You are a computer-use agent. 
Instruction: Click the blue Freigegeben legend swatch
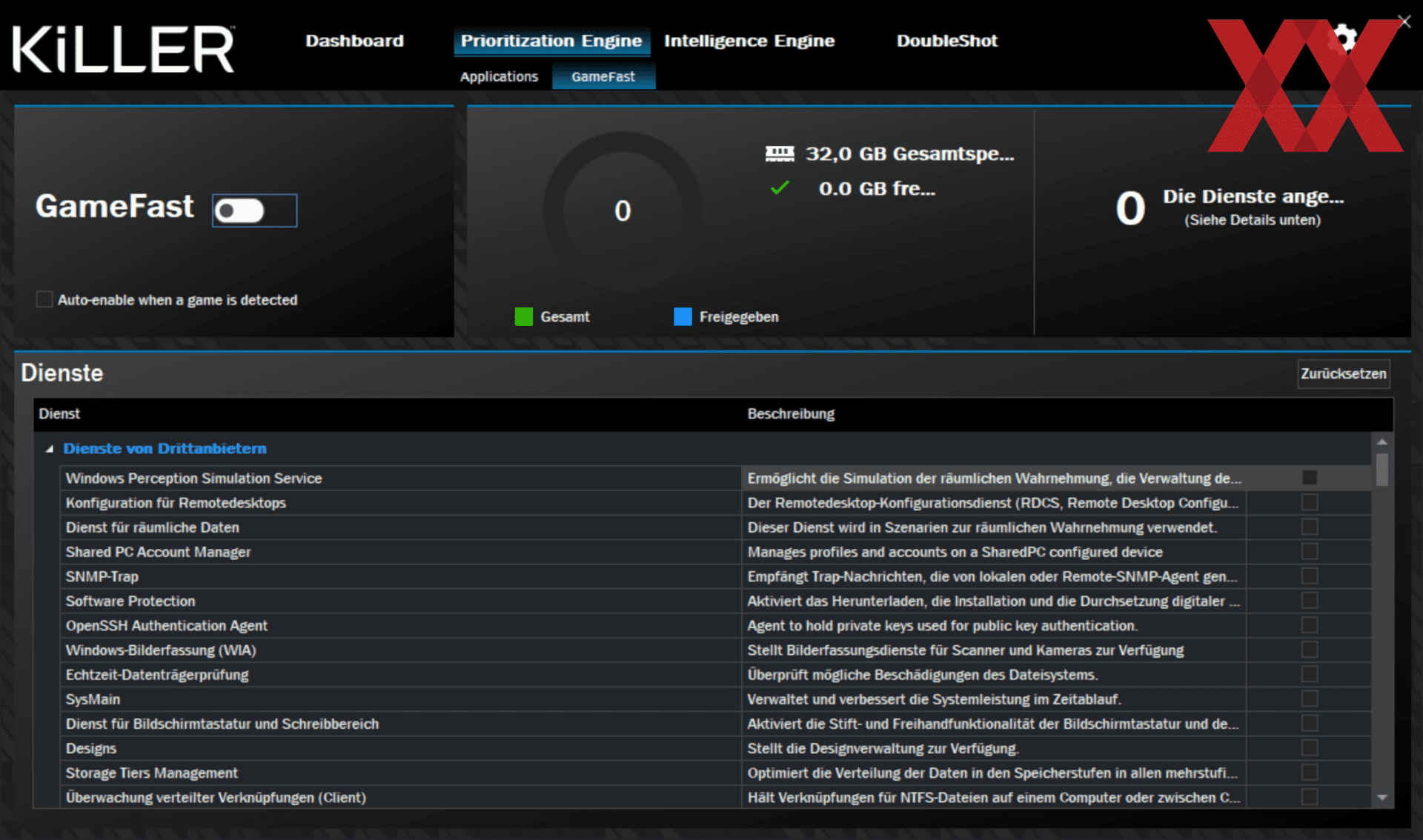click(683, 316)
